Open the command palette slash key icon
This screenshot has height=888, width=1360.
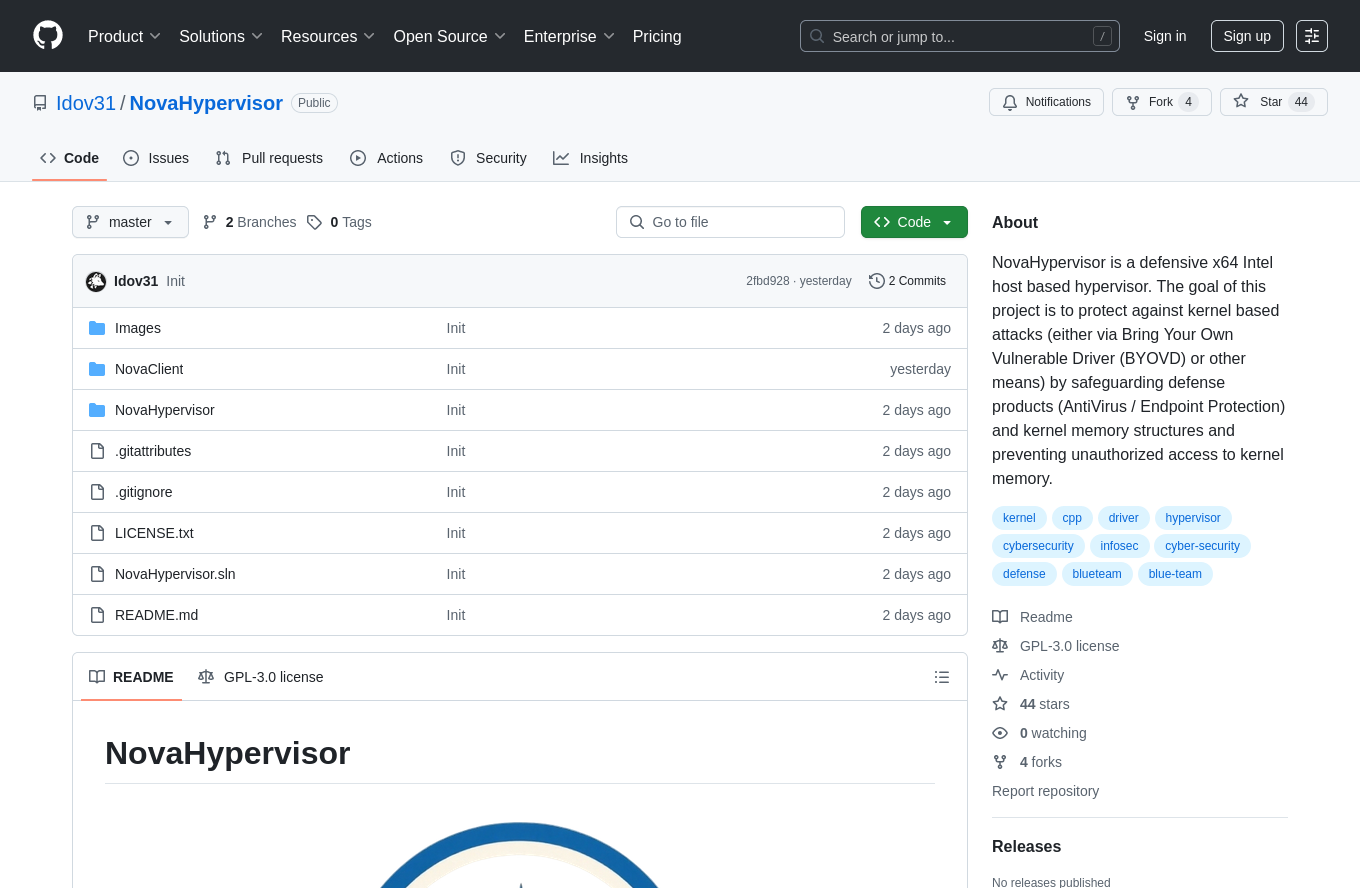pos(1102,36)
